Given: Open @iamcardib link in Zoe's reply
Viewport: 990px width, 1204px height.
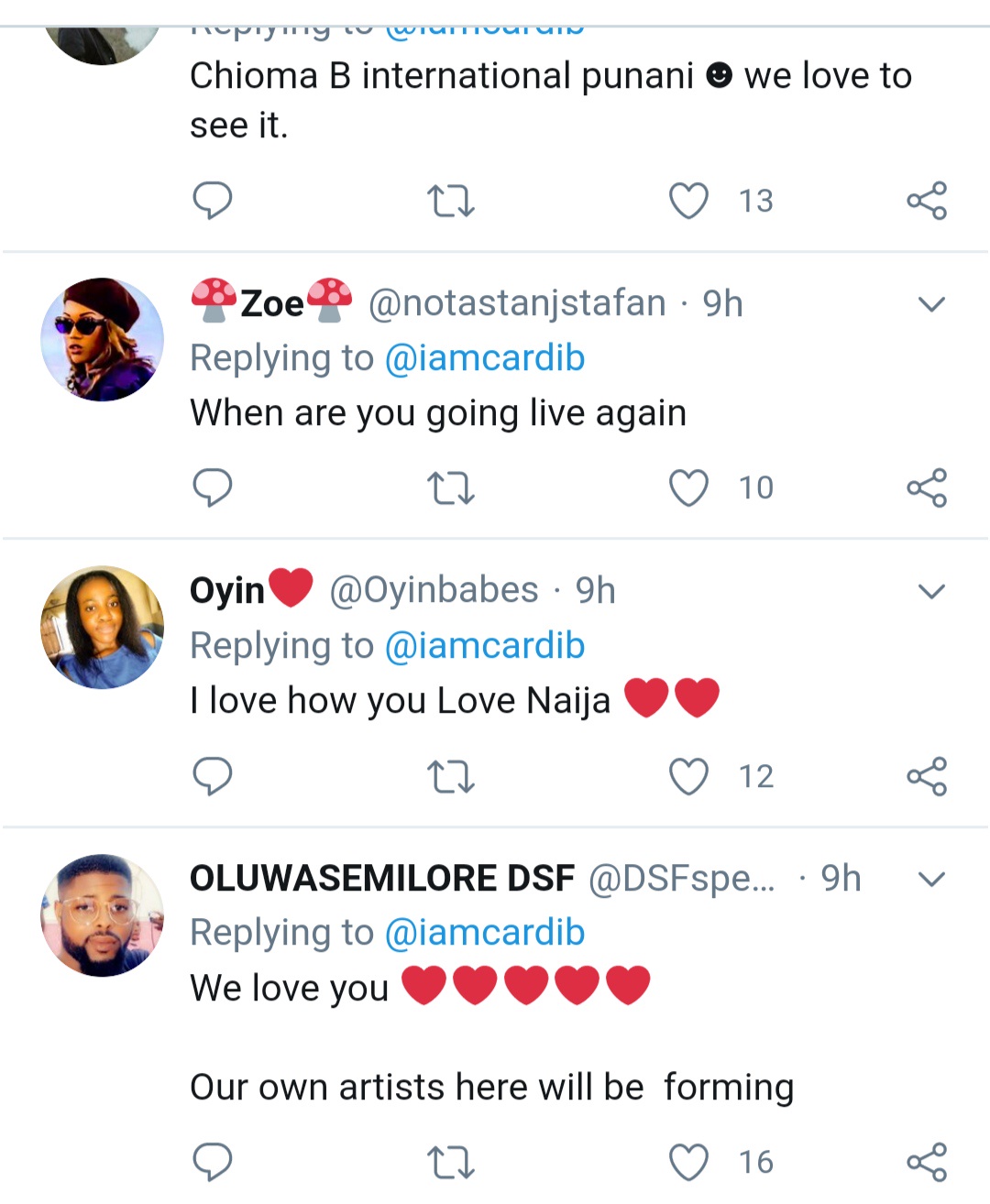Looking at the screenshot, I should 484,358.
